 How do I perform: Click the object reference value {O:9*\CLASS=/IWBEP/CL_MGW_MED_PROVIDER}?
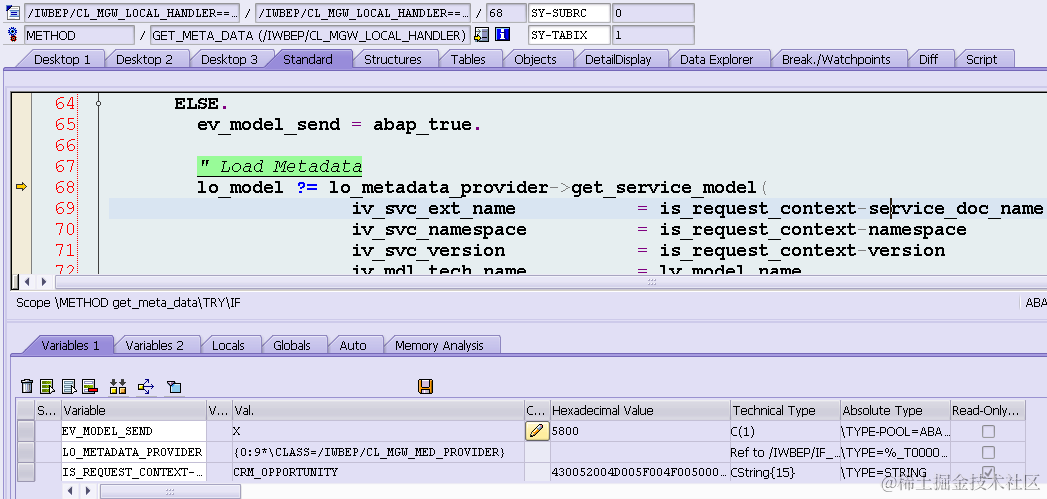coord(378,452)
